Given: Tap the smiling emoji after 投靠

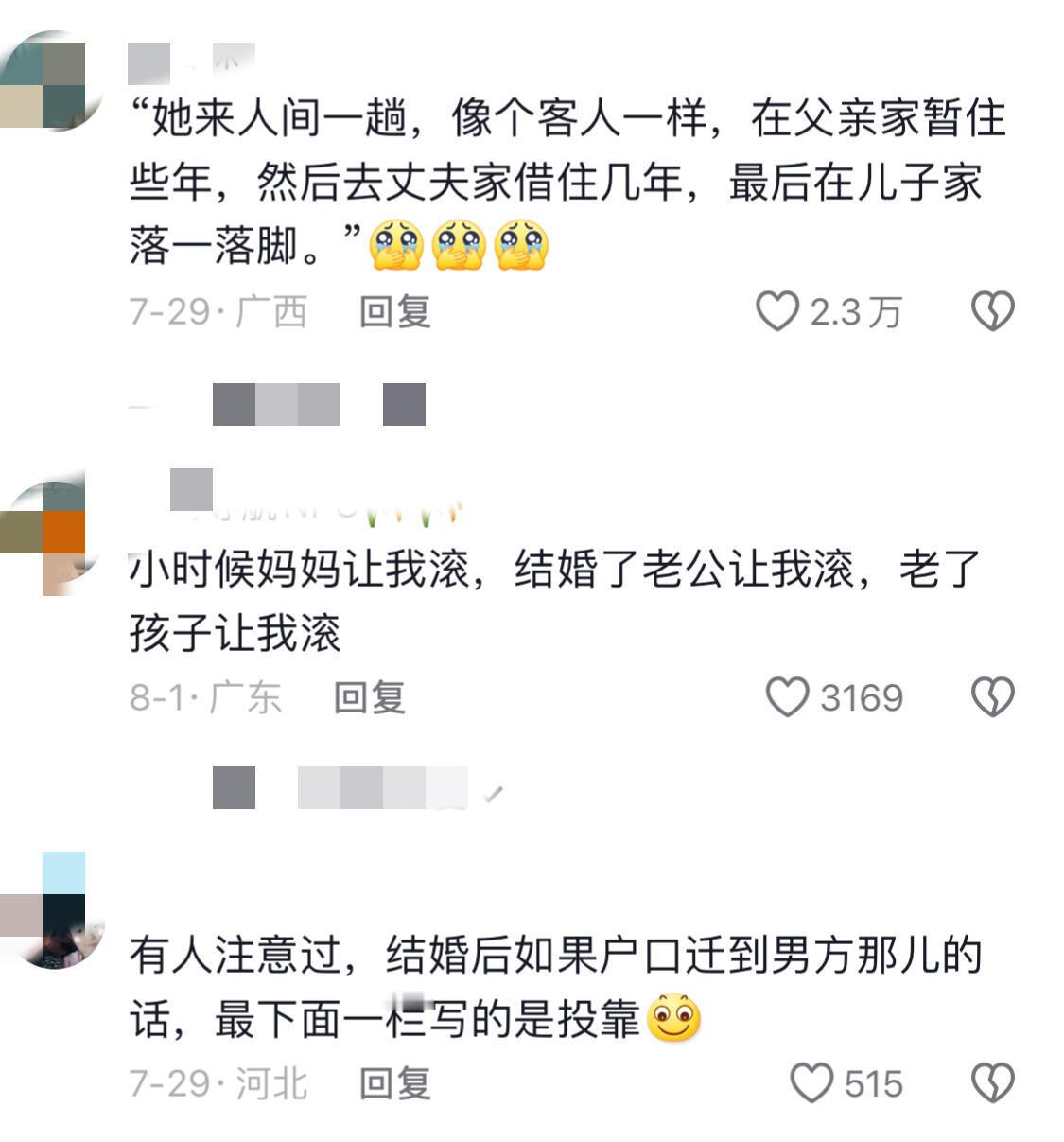Looking at the screenshot, I should click(674, 1019).
